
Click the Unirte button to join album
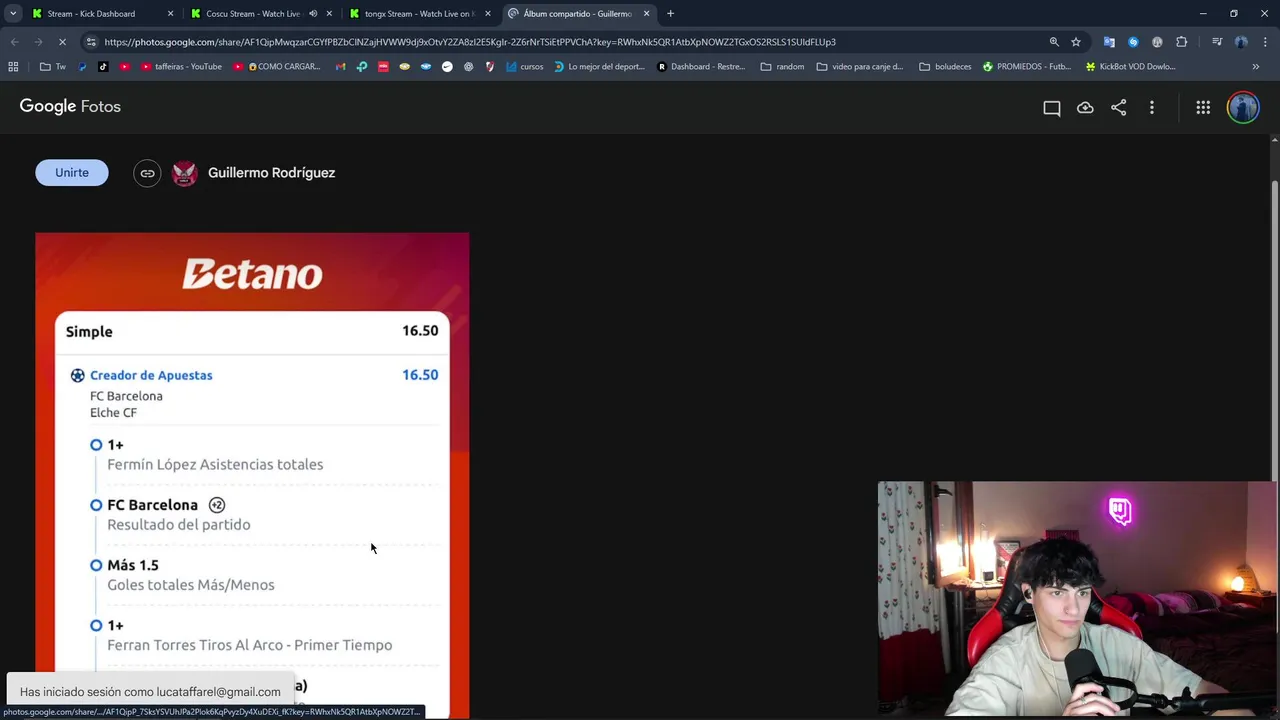click(71, 173)
